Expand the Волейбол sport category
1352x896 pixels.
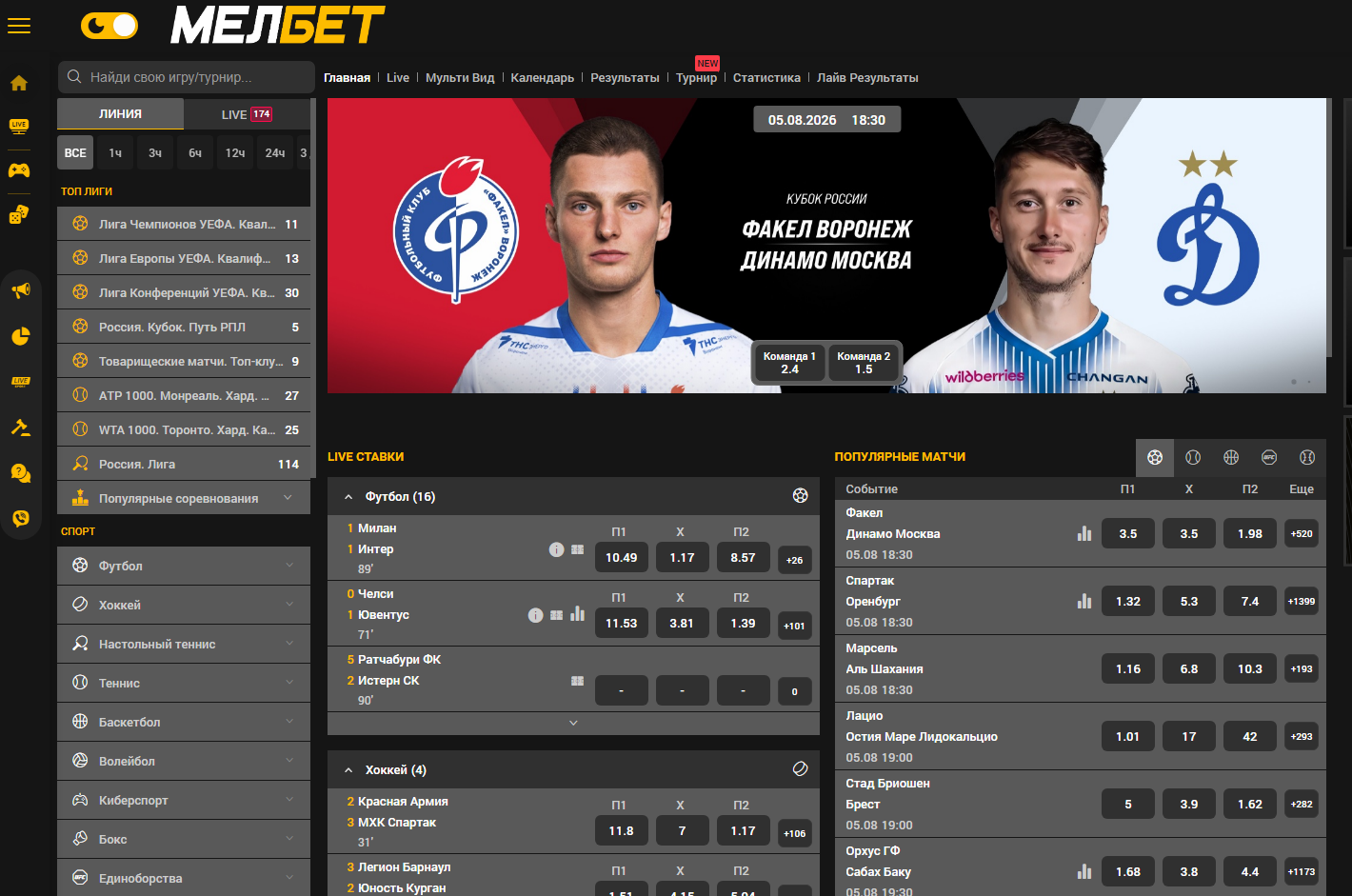point(184,761)
